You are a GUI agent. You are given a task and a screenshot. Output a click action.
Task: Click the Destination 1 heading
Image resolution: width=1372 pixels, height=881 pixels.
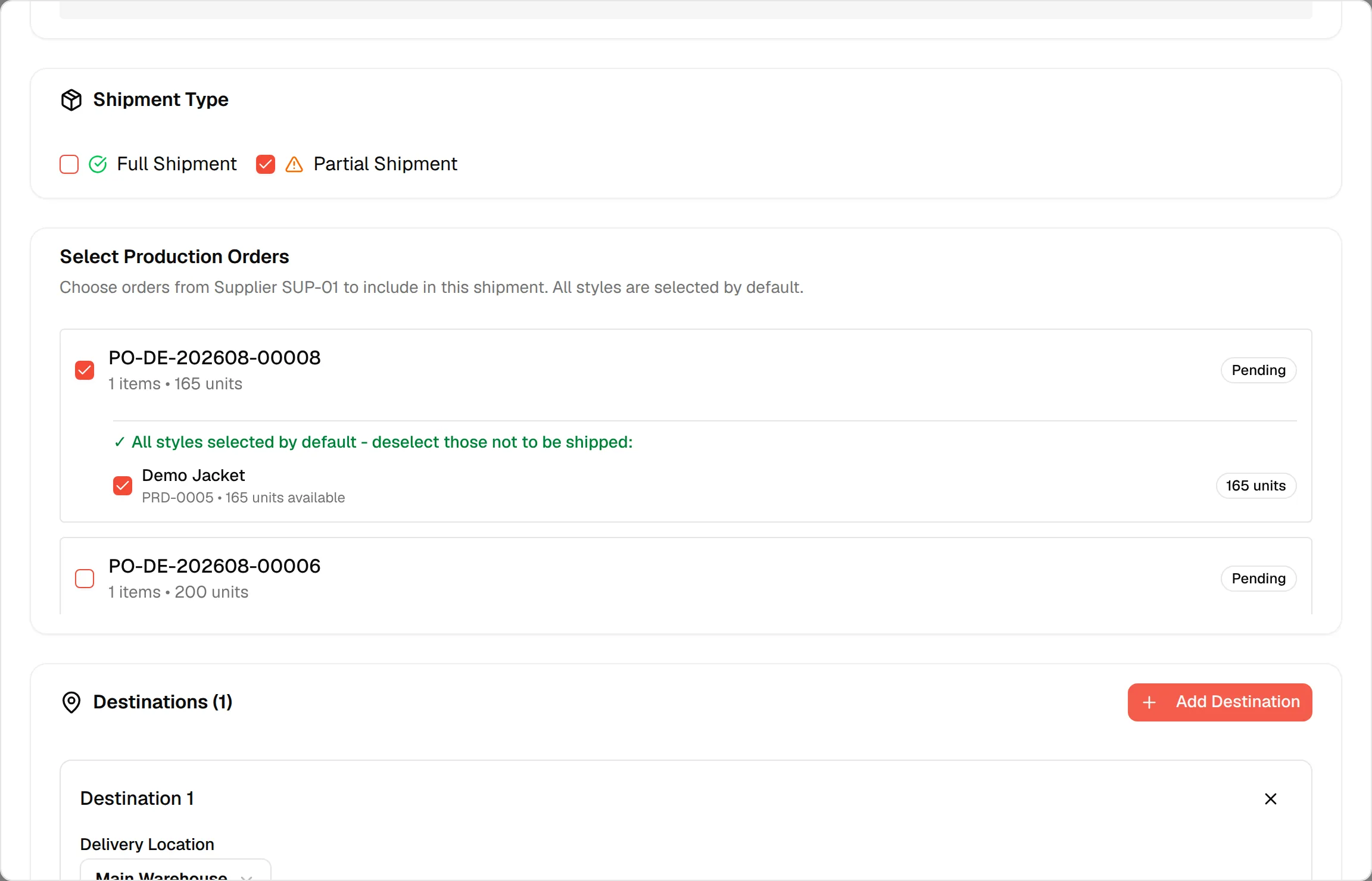[x=138, y=799]
